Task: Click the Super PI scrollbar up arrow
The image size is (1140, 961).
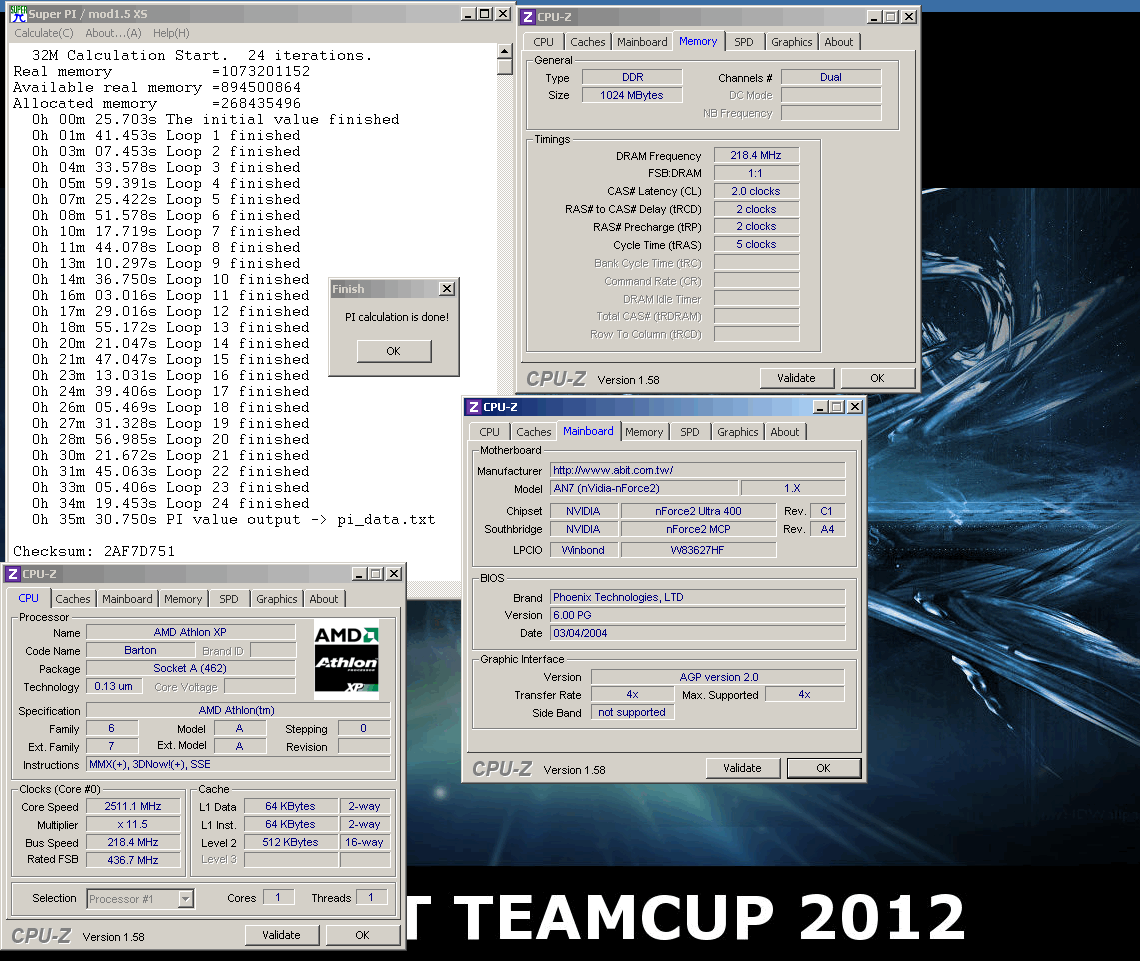Action: point(505,51)
